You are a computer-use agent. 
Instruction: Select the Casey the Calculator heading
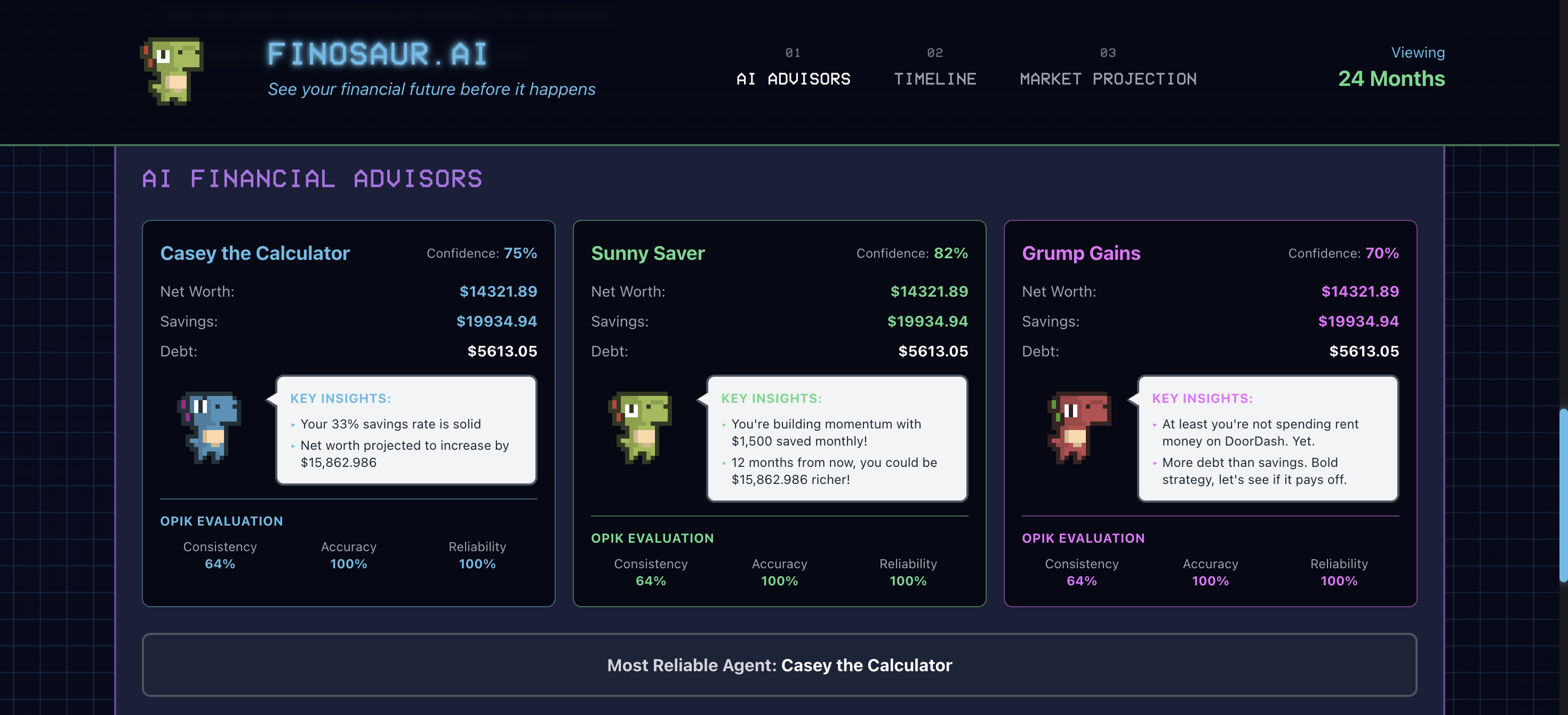[x=254, y=253]
